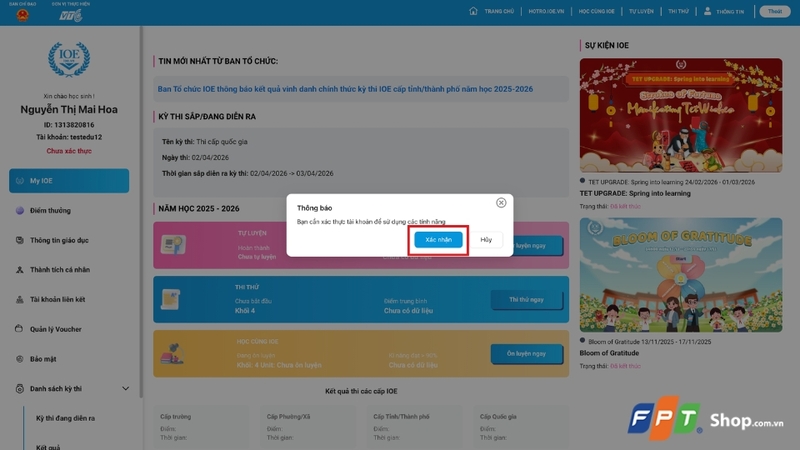Click the Điểm thưởng sidebar icon
Image resolution: width=800 pixels, height=450 pixels.
[x=20, y=210]
